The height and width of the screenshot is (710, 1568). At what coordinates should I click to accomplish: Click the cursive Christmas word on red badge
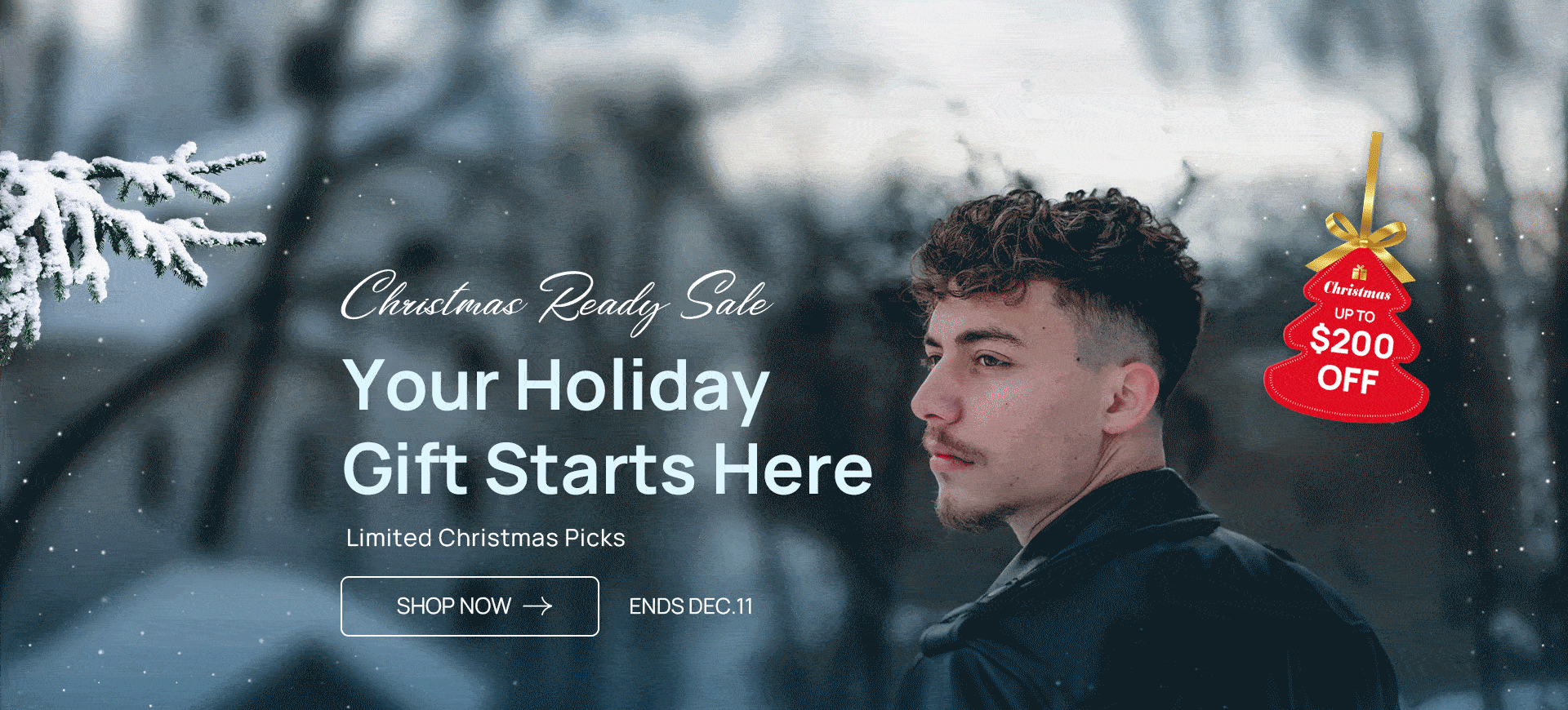click(1357, 290)
